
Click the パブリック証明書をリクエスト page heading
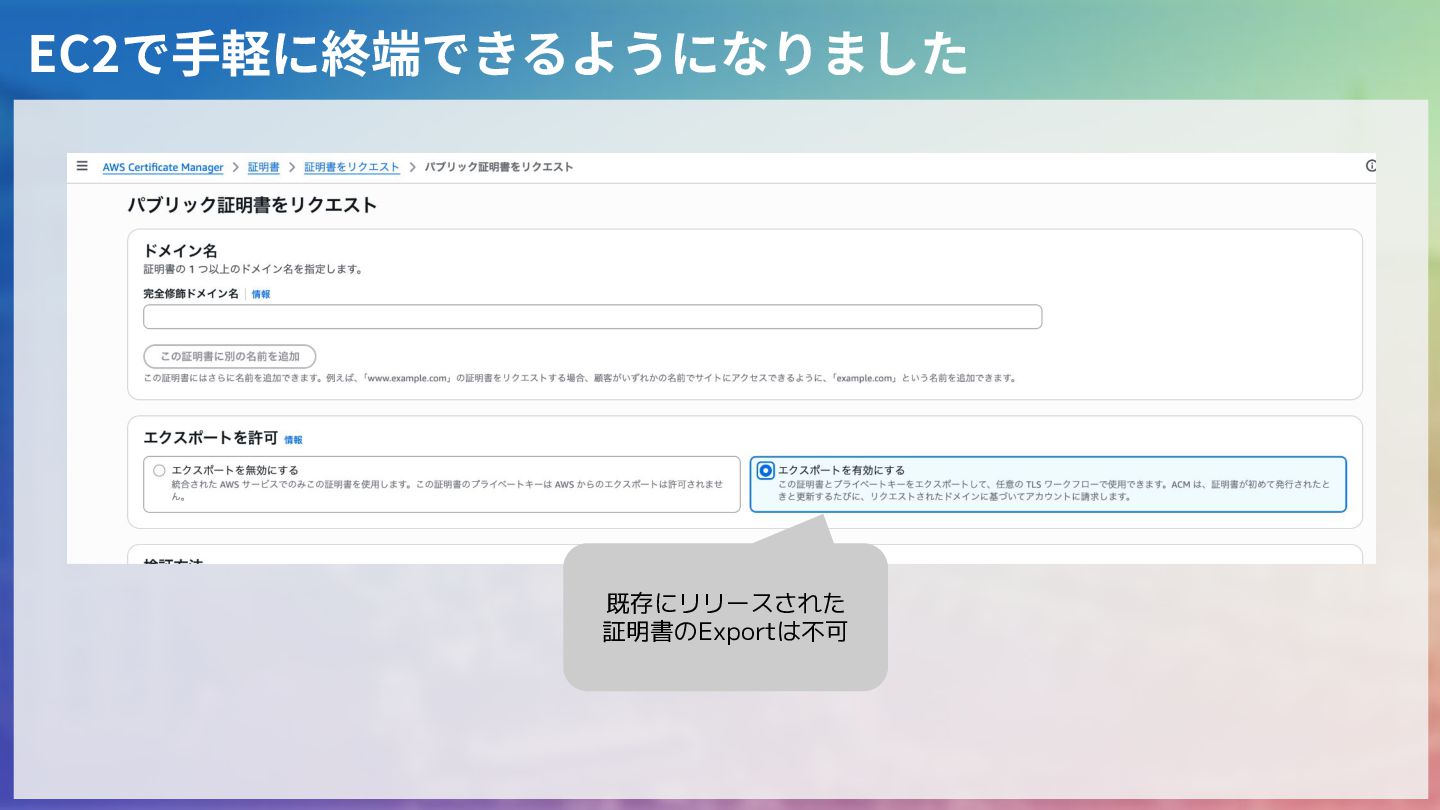tap(252, 205)
